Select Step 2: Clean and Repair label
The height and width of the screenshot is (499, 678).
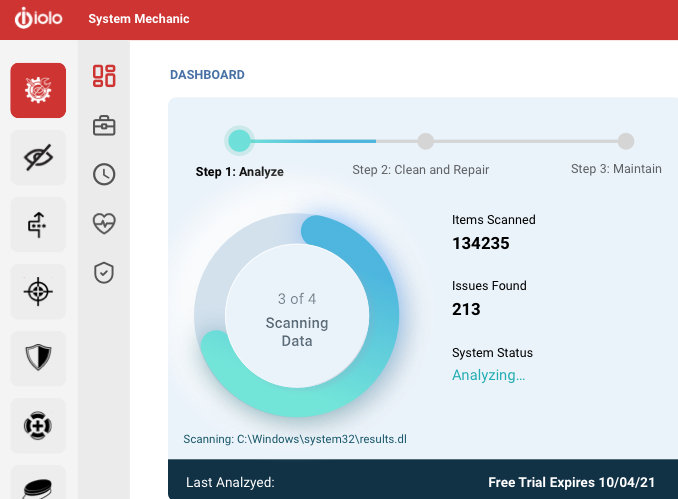[x=421, y=170]
